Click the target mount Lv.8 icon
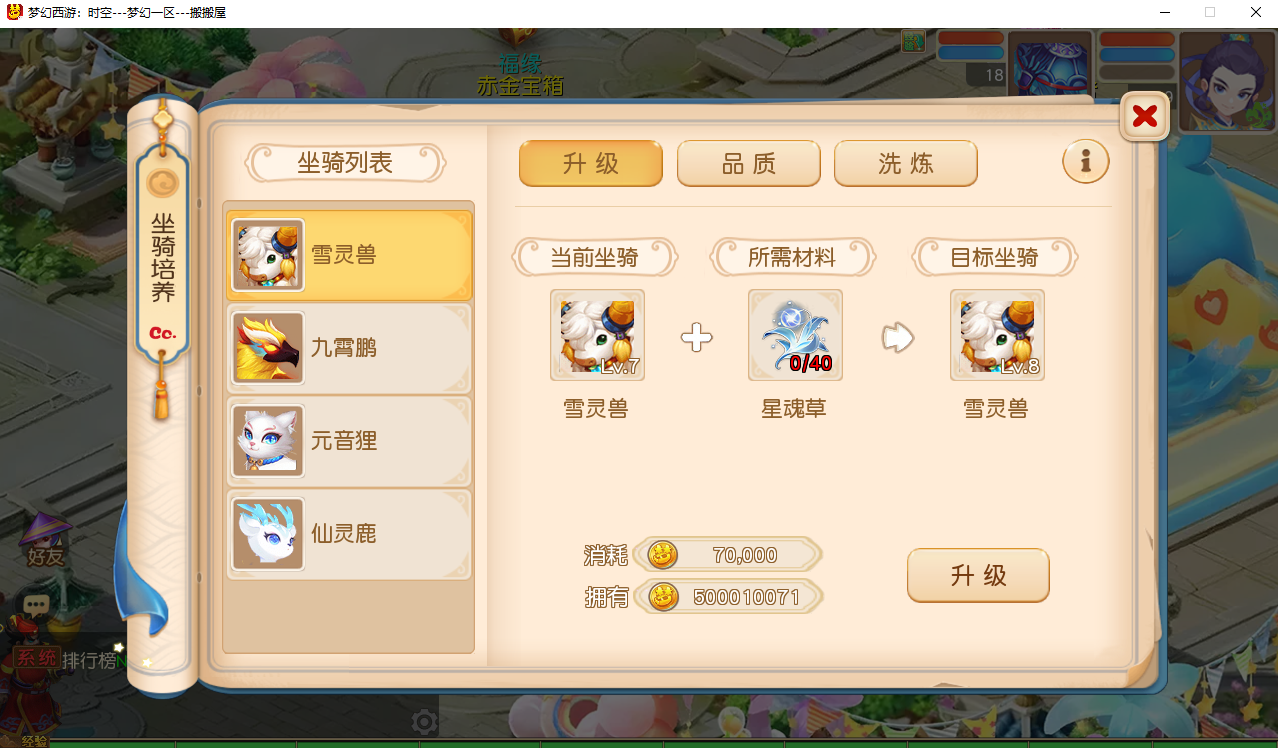Screen dimensions: 1278x748 (997, 335)
